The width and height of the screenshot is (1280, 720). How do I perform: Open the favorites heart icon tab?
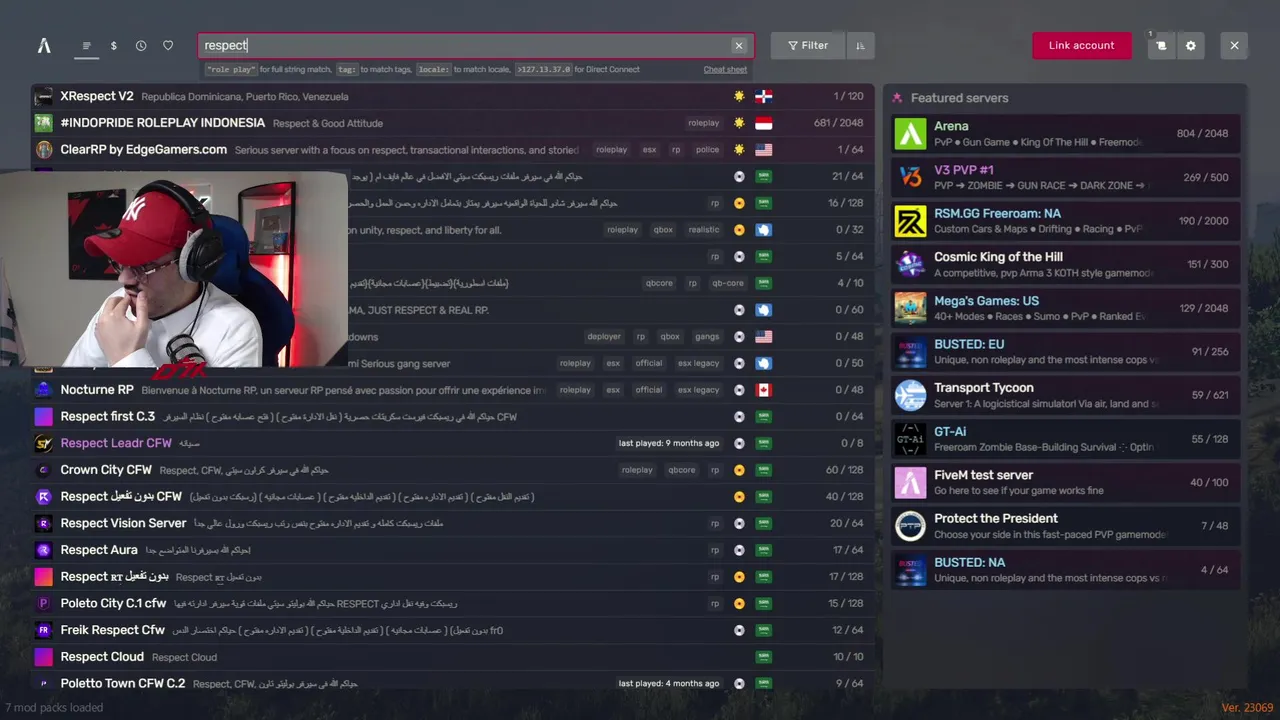168,46
